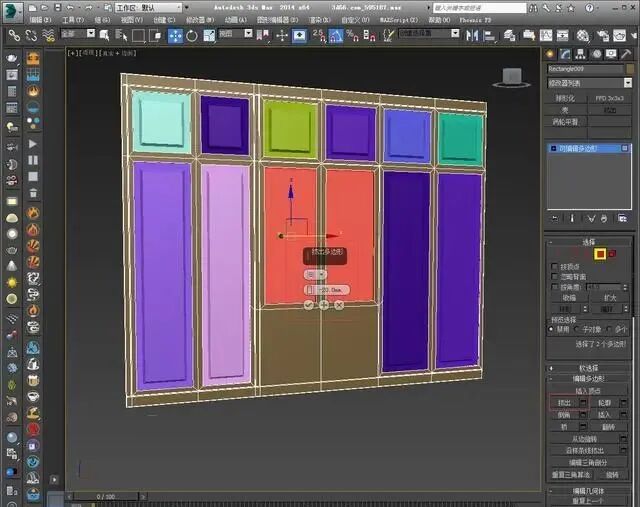640x507 pixels.
Task: Open the MAXScript(X) menu
Action: [x=398, y=20]
